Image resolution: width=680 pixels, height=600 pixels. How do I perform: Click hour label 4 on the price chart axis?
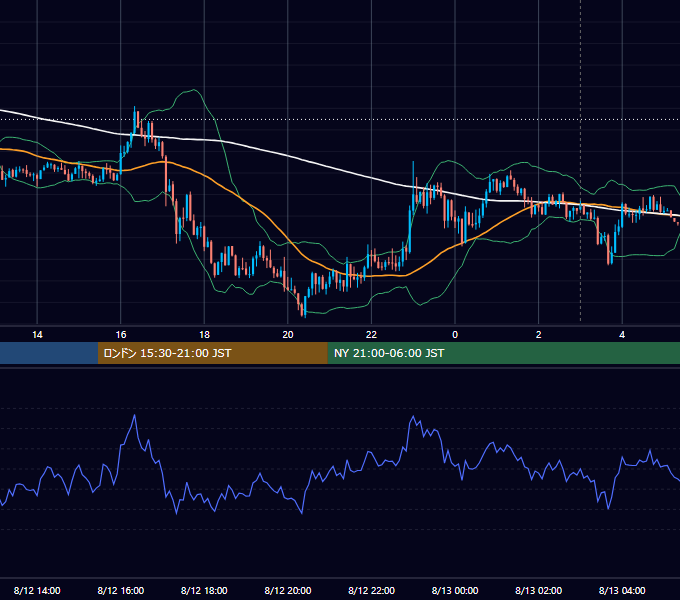click(622, 335)
